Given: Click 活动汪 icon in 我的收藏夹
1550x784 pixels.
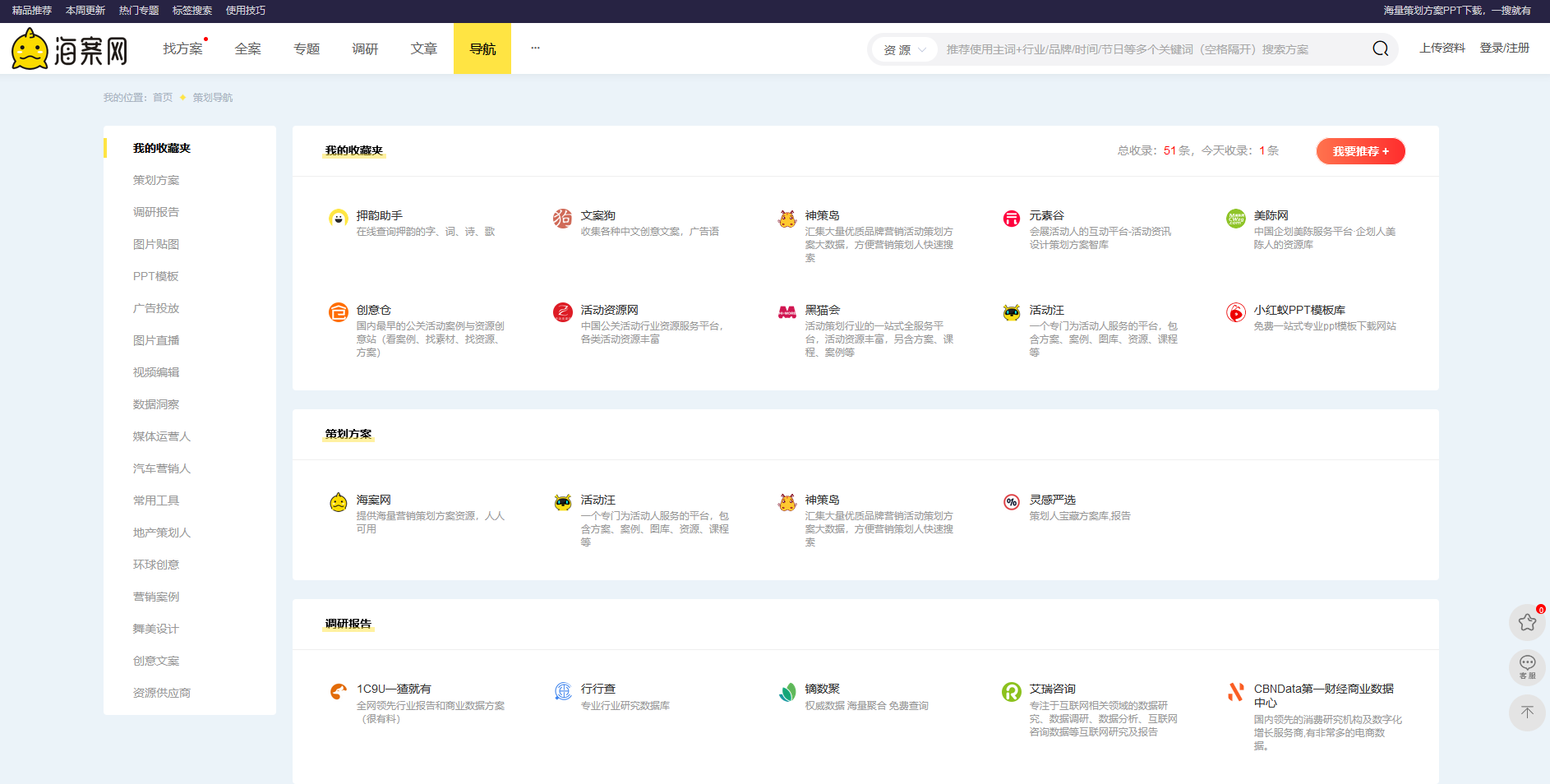Looking at the screenshot, I should [x=1012, y=312].
